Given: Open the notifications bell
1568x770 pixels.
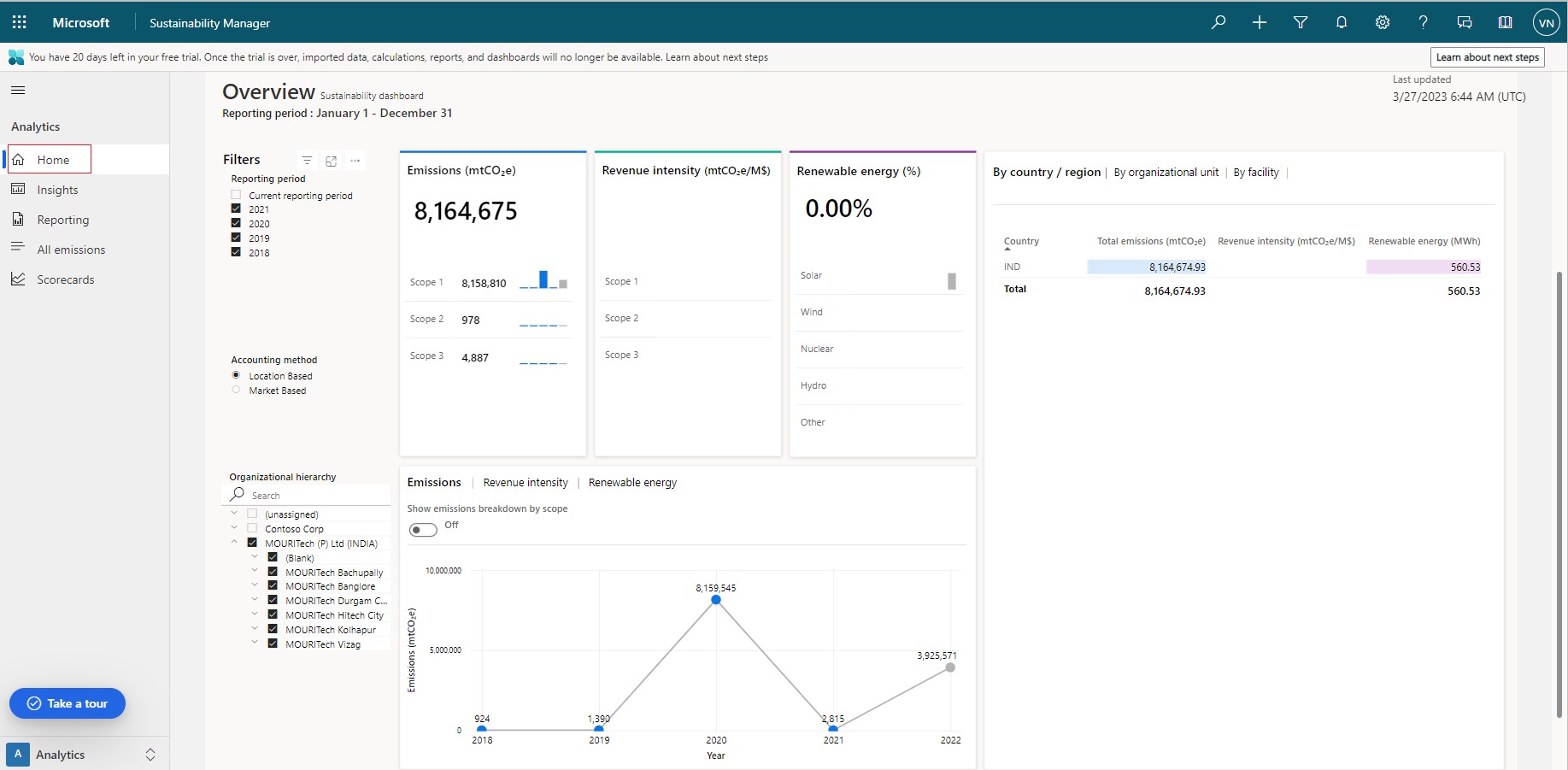Looking at the screenshot, I should coord(1342,22).
